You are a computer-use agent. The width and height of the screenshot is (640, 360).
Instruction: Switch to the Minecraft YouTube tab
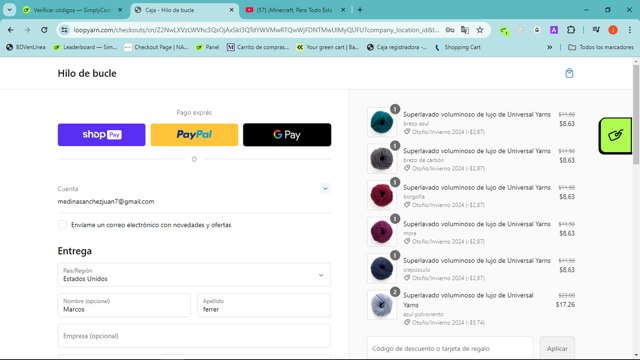[296, 10]
